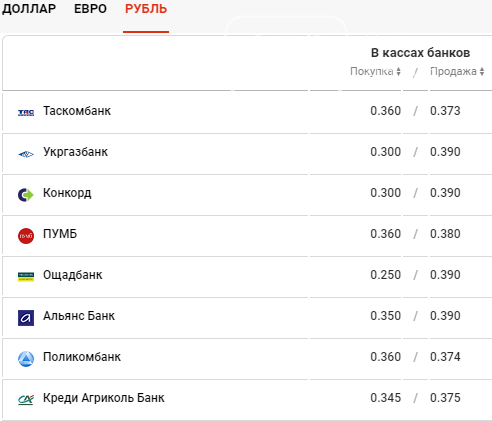
Task: Open the ПУМБ bank link
Action: pos(60,234)
